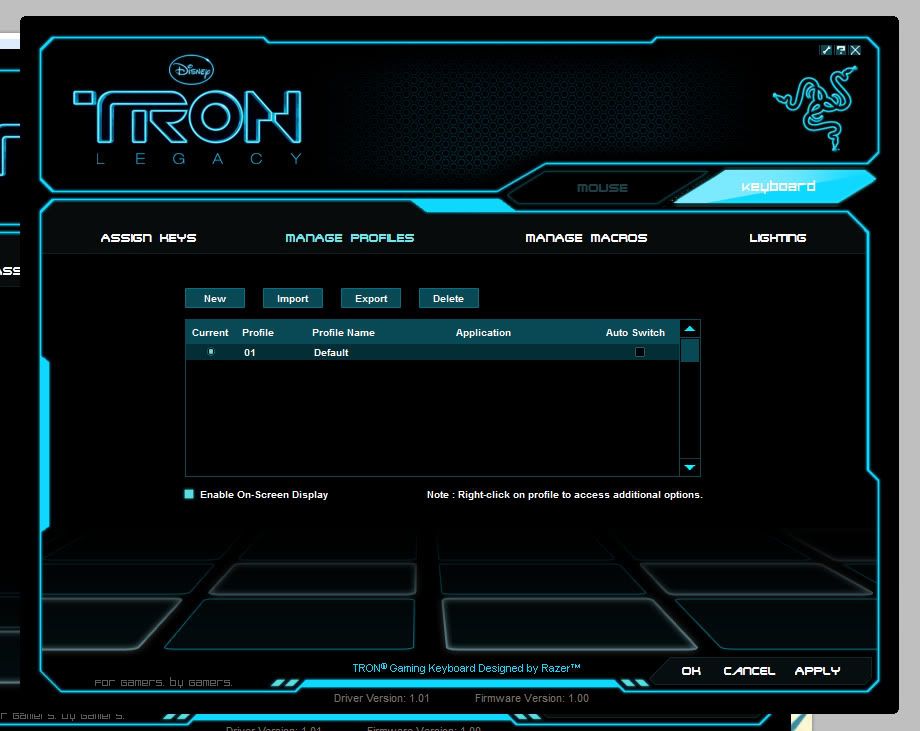Close the configurator with the X icon
The height and width of the screenshot is (731, 920).
pyautogui.click(x=855, y=50)
